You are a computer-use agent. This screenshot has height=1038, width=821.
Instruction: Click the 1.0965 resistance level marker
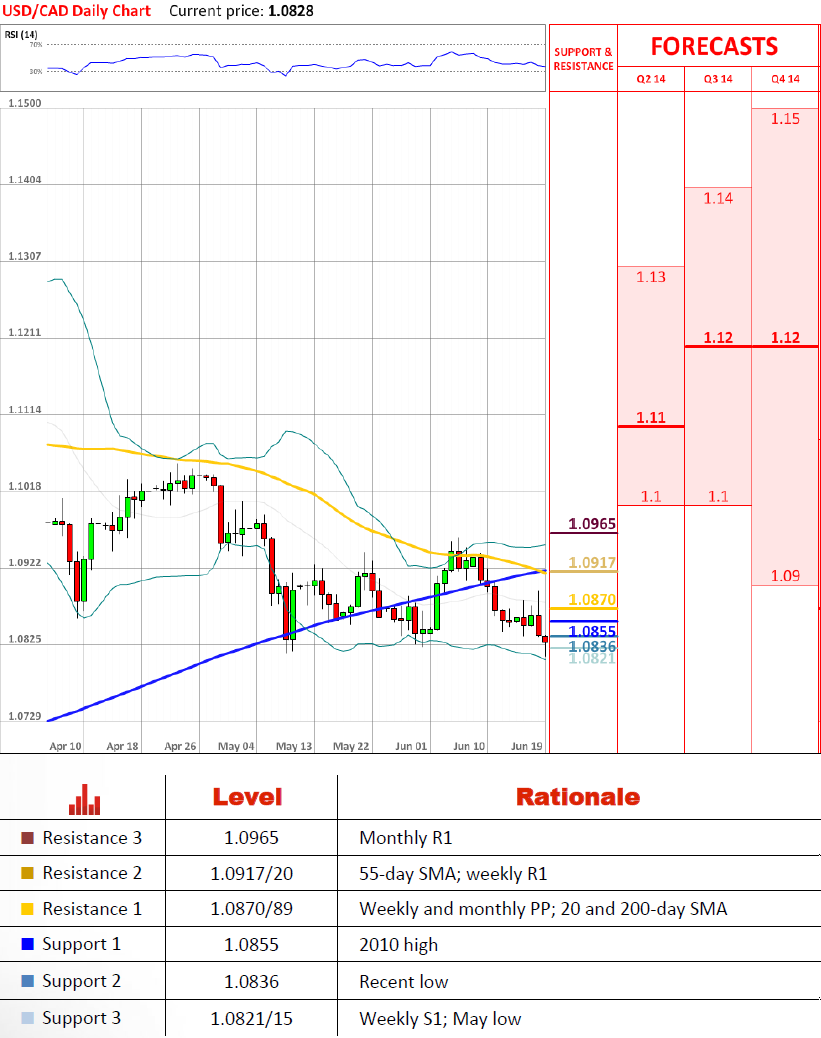tap(592, 524)
